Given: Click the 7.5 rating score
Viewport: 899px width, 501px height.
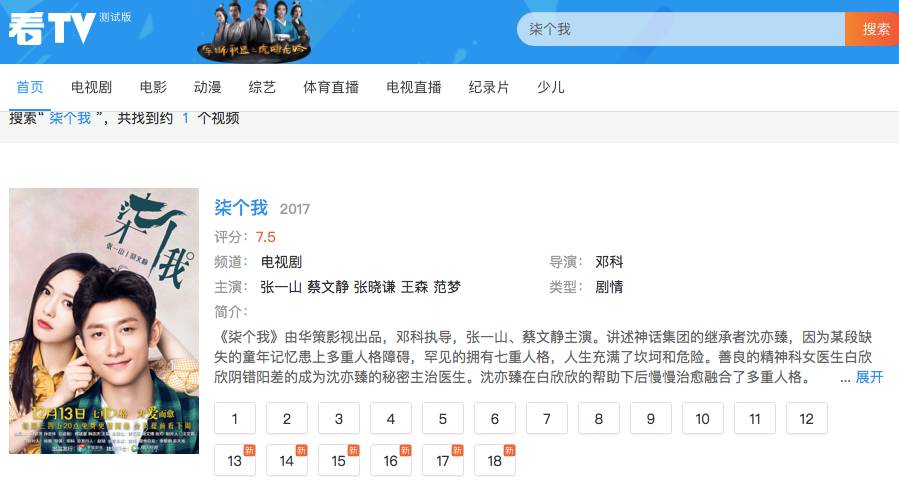Looking at the screenshot, I should coord(265,237).
